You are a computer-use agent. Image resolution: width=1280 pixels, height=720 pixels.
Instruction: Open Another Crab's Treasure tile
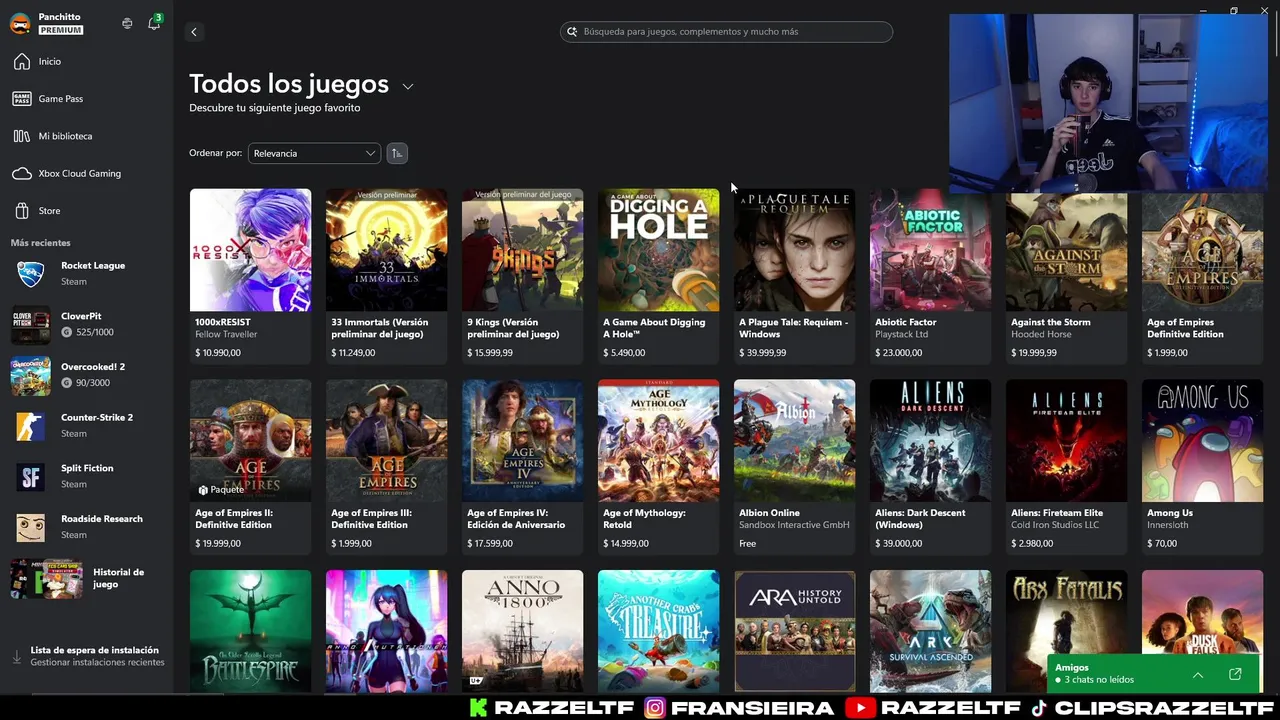point(658,631)
